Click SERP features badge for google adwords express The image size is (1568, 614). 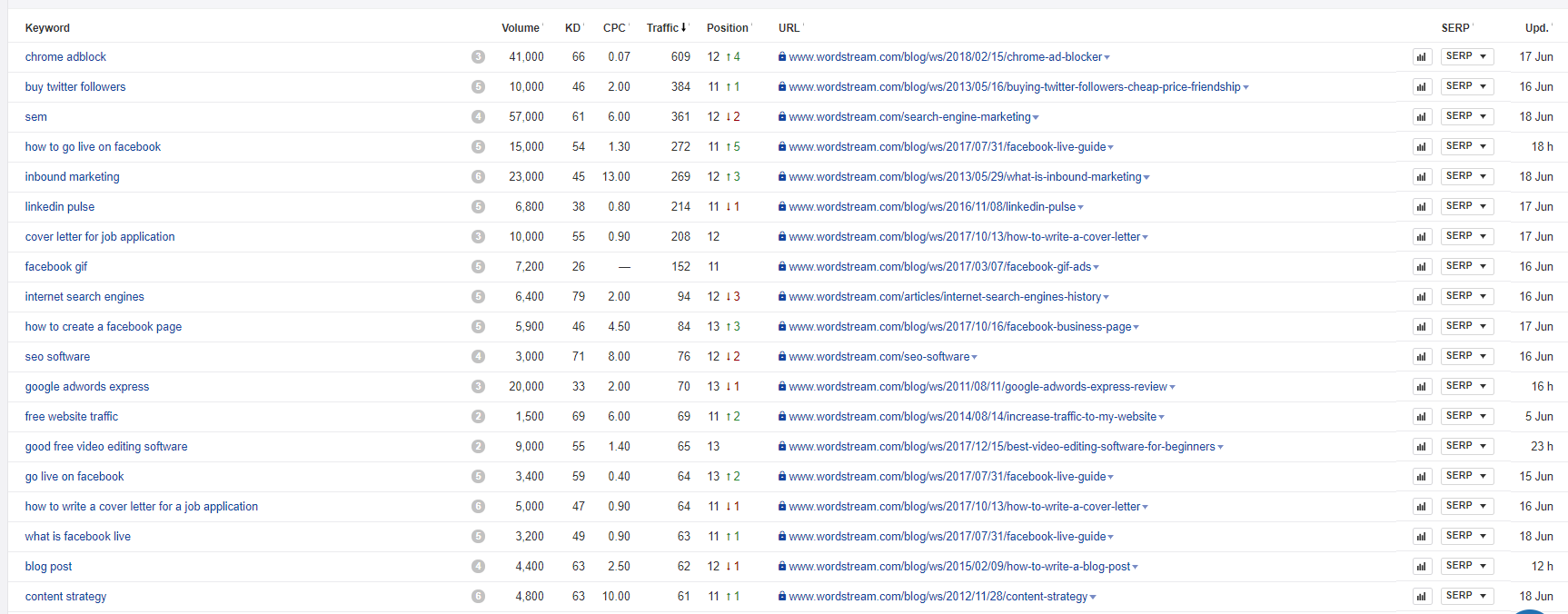(478, 386)
